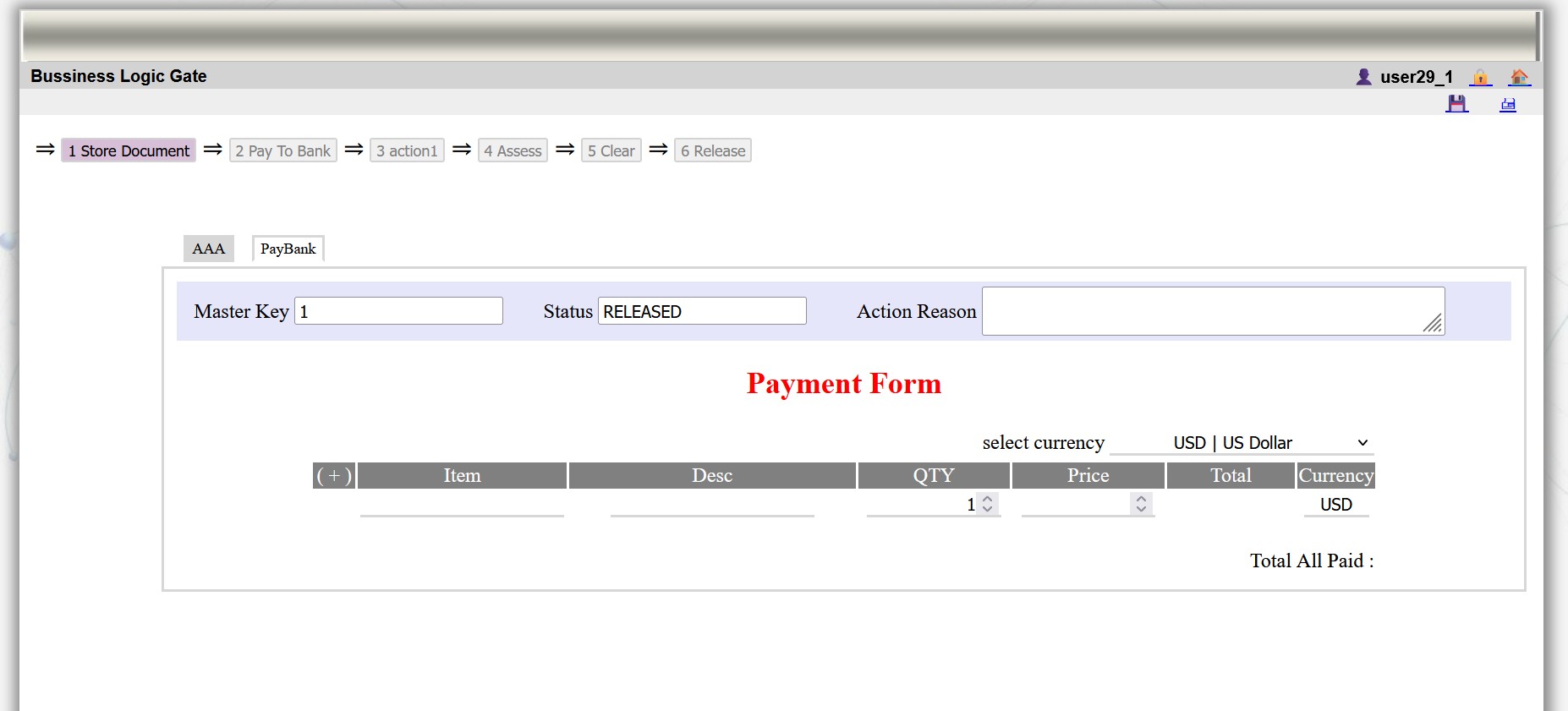The image size is (1568, 711).
Task: Click the 5 Clear workflow step
Action: [611, 150]
